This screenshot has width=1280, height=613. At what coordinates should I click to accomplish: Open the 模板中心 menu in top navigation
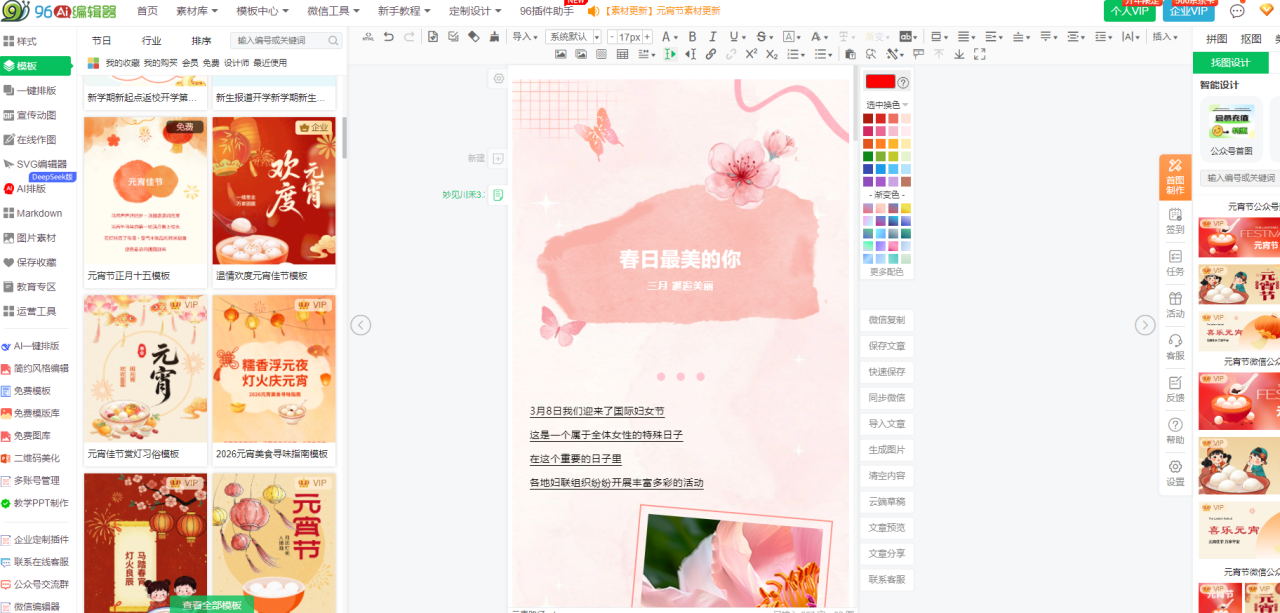coord(262,11)
